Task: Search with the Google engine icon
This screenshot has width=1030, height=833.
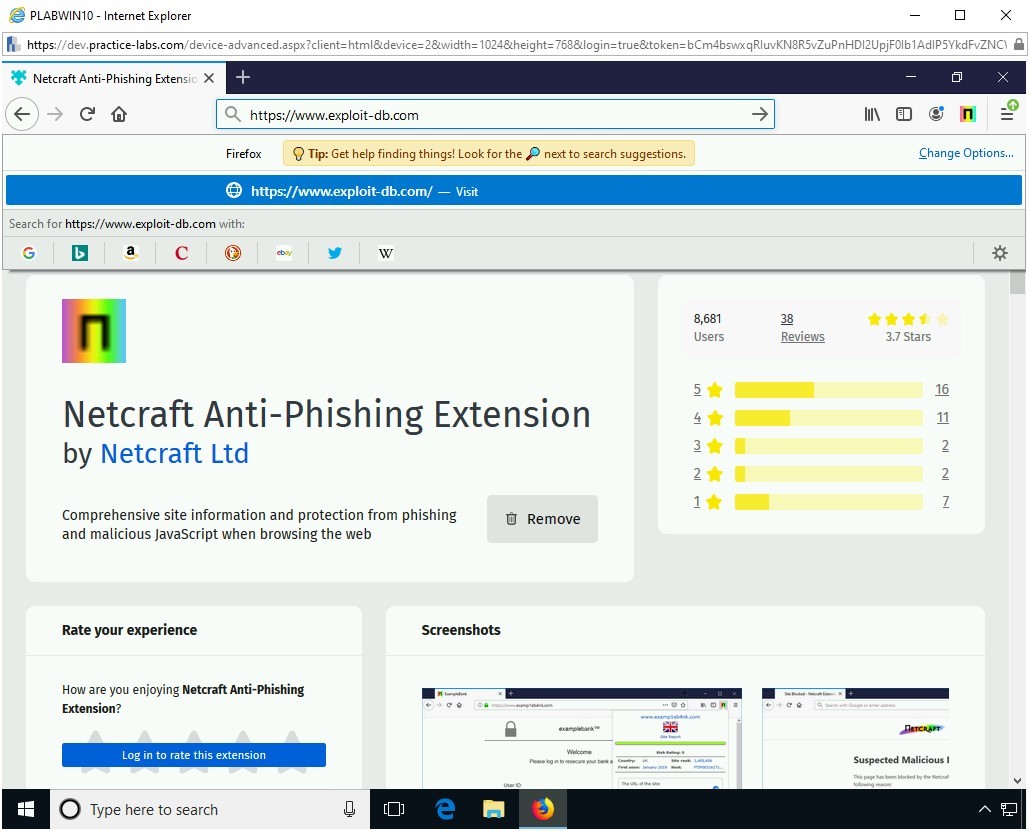Action: click(x=29, y=253)
